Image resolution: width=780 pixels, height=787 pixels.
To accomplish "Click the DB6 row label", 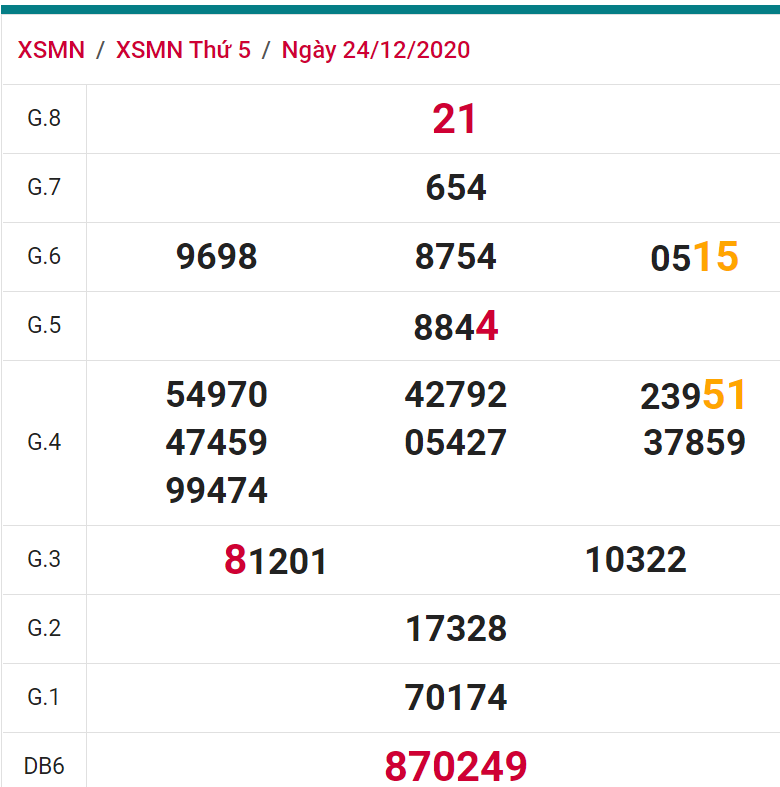I will (44, 767).
